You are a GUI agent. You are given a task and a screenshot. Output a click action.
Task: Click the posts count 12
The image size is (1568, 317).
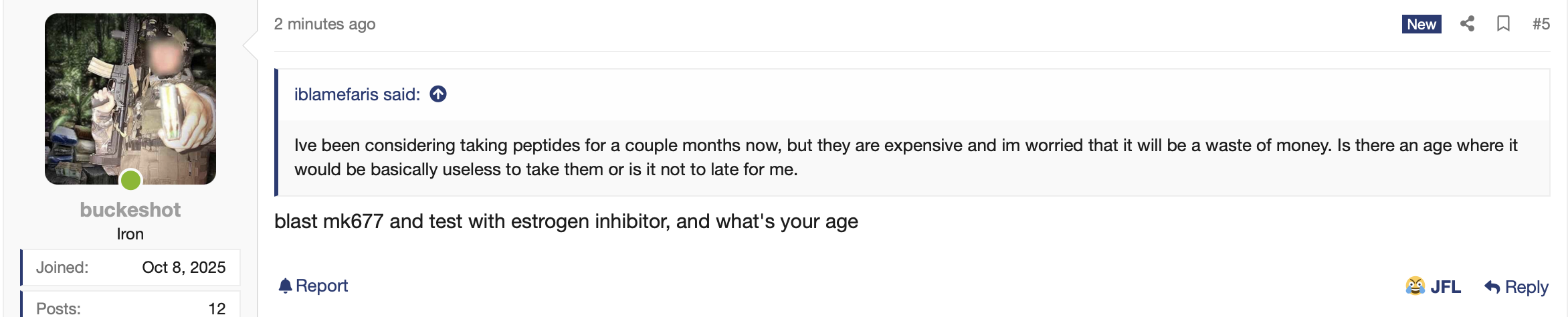217,308
